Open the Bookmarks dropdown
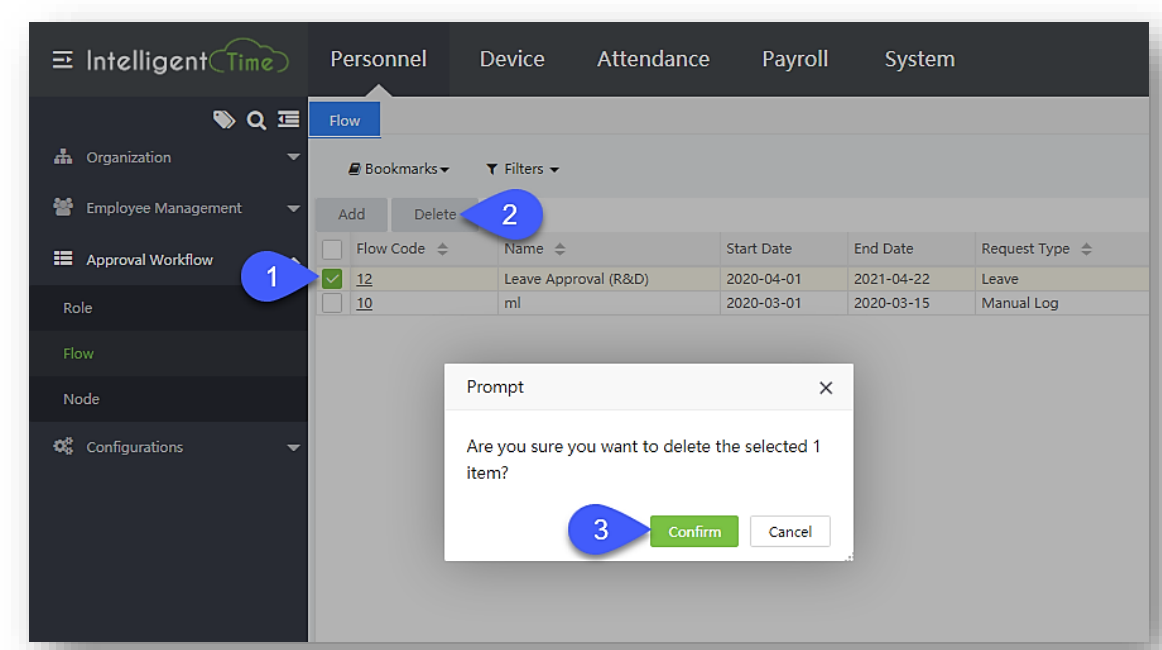This screenshot has height=650, width=1162. tap(398, 169)
